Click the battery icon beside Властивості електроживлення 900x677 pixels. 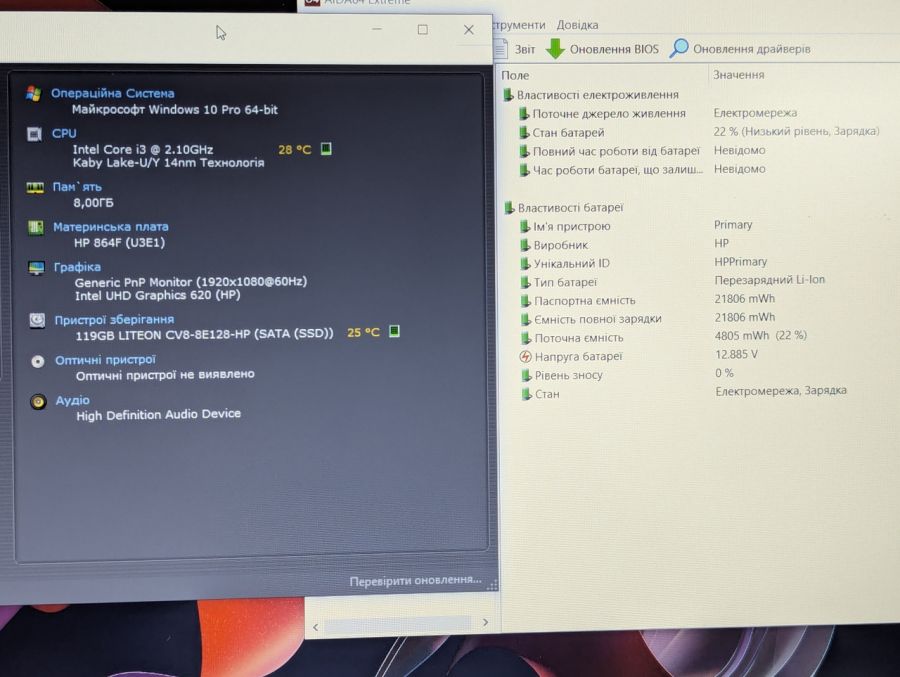pos(509,95)
